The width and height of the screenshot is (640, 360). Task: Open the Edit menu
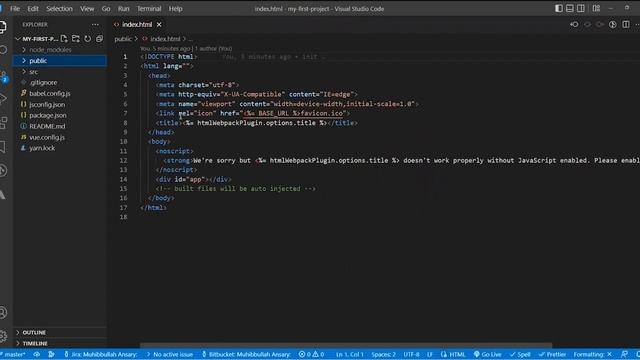pyautogui.click(x=33, y=9)
